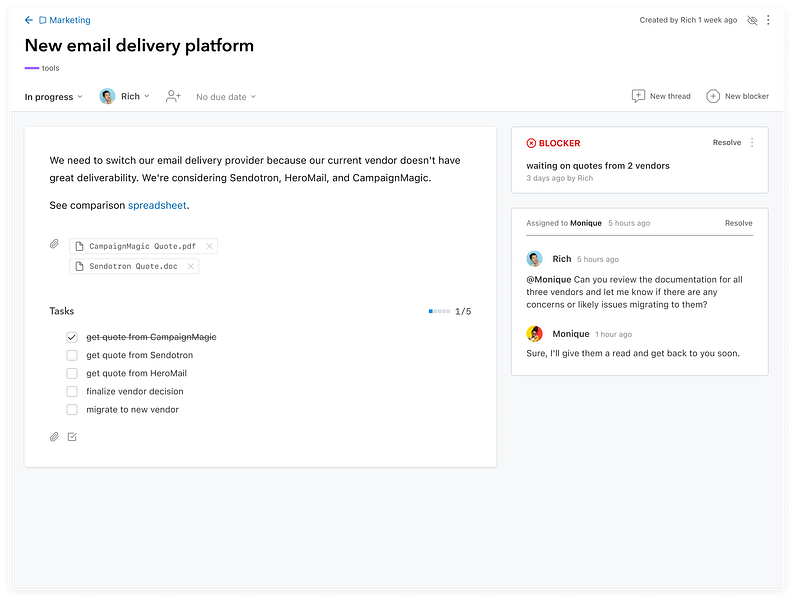Remove the CampaignMagic Quote.pdf attachment
This screenshot has width=794, height=600.
[209, 246]
